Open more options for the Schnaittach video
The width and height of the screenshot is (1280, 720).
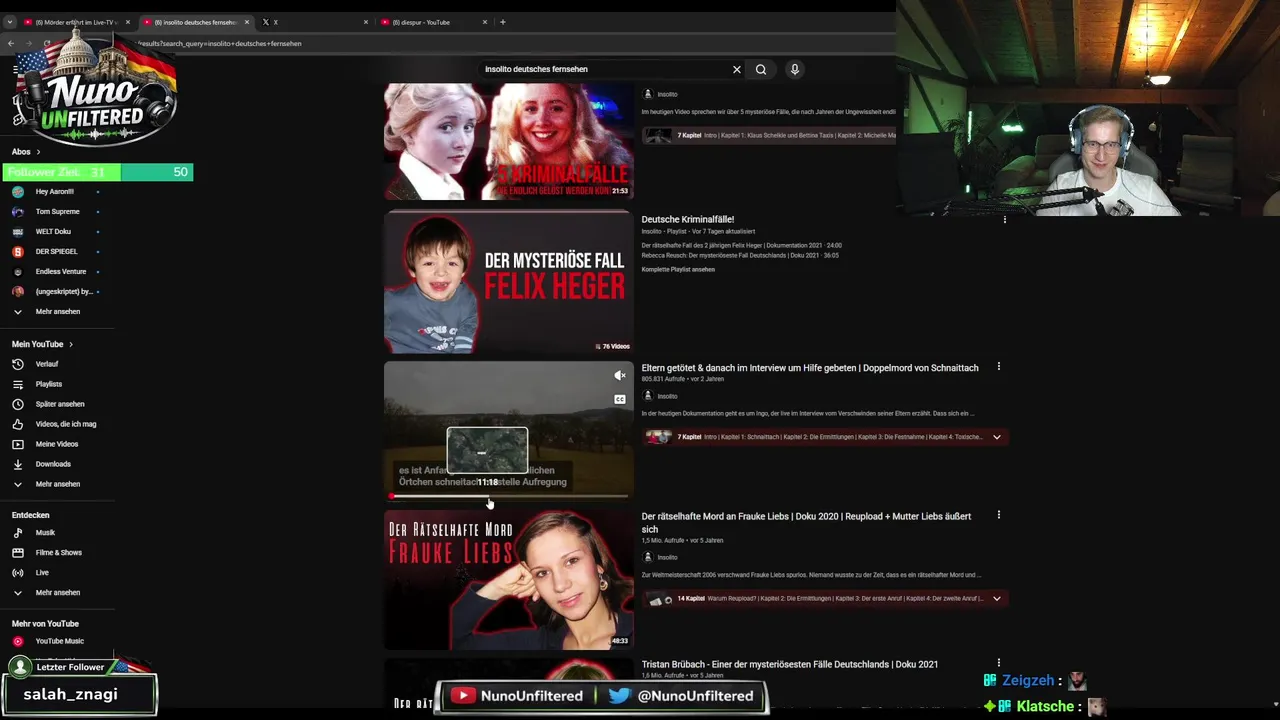point(998,367)
